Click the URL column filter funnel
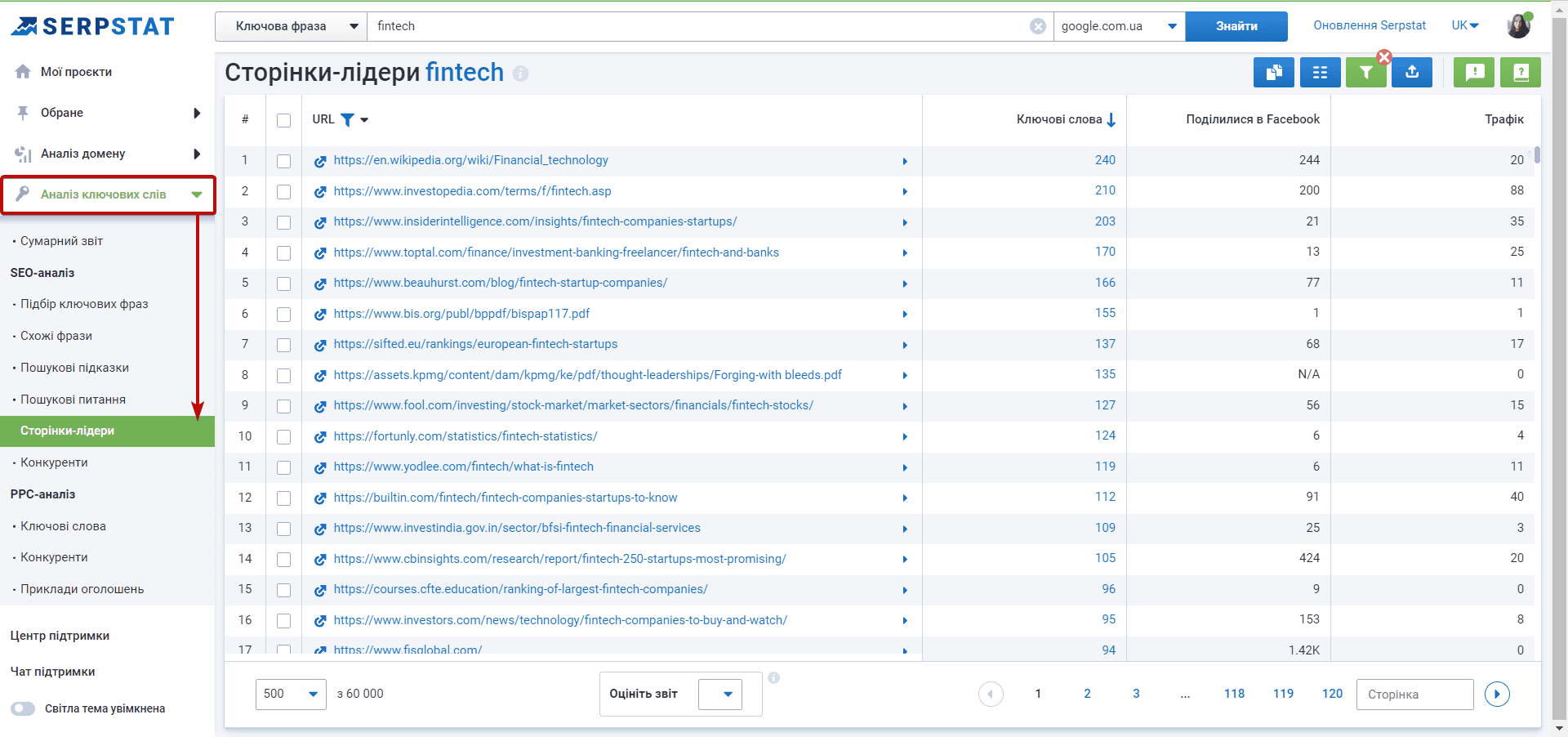 [x=347, y=120]
